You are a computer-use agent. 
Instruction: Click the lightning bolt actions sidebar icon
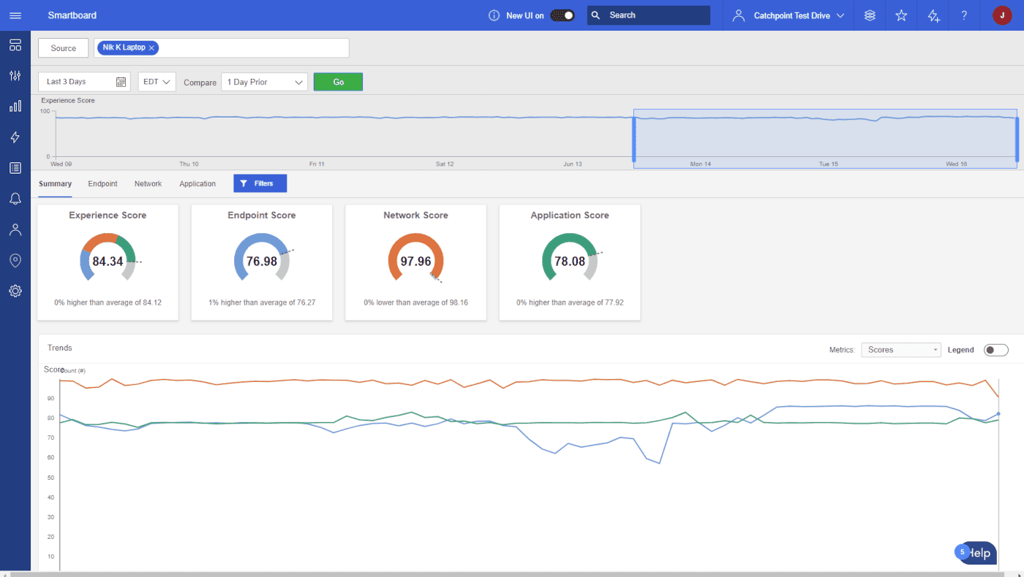coord(13,136)
